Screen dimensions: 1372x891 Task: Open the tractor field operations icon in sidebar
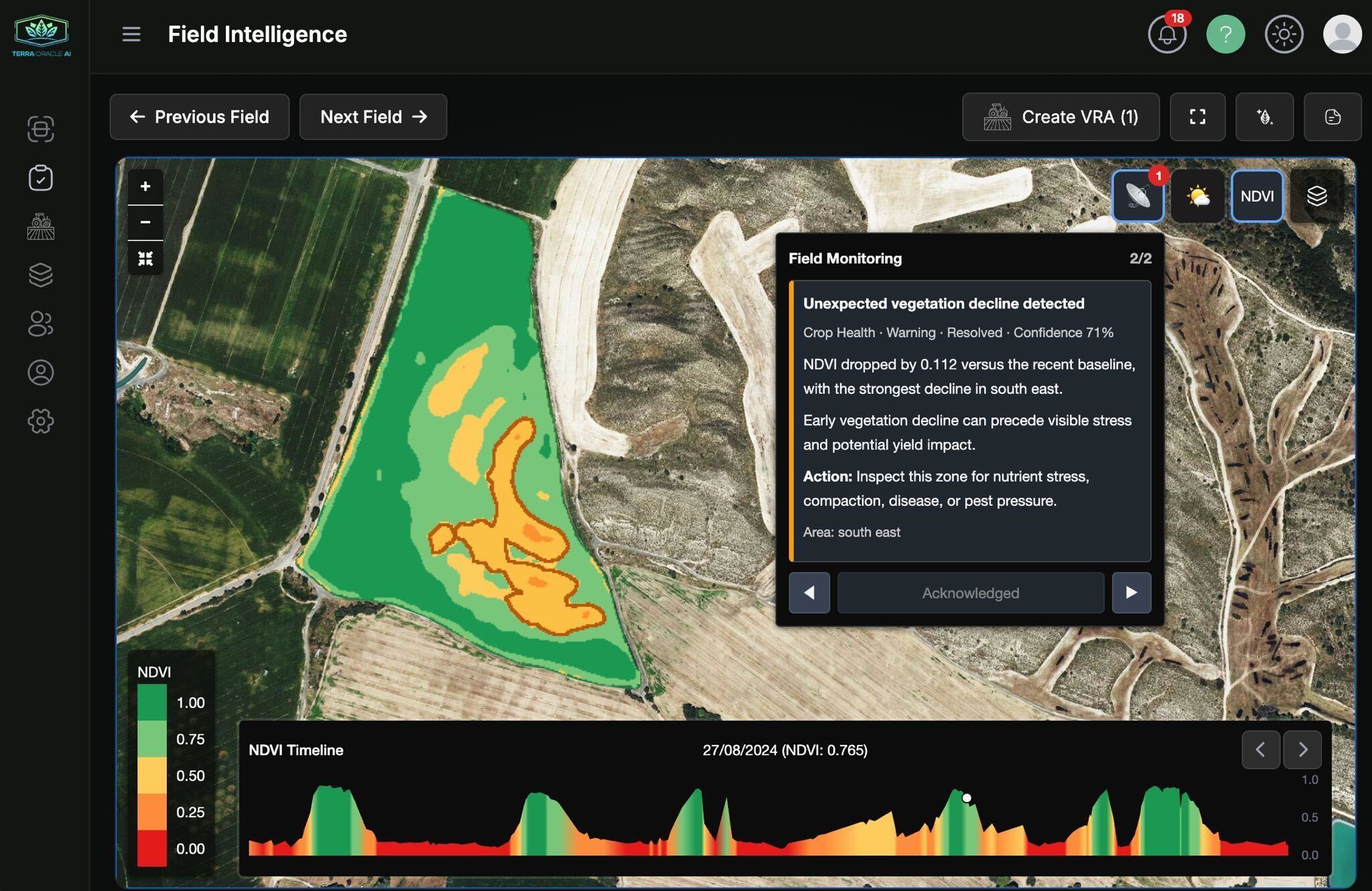[x=42, y=226]
